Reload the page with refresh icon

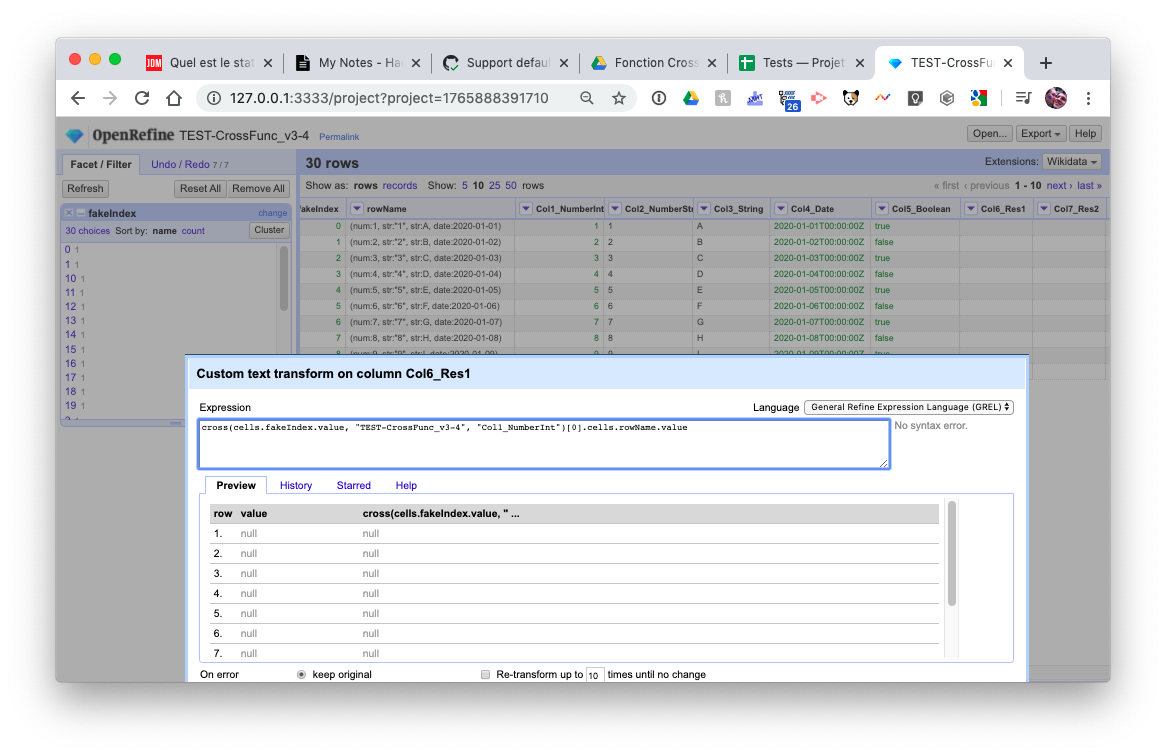(142, 98)
